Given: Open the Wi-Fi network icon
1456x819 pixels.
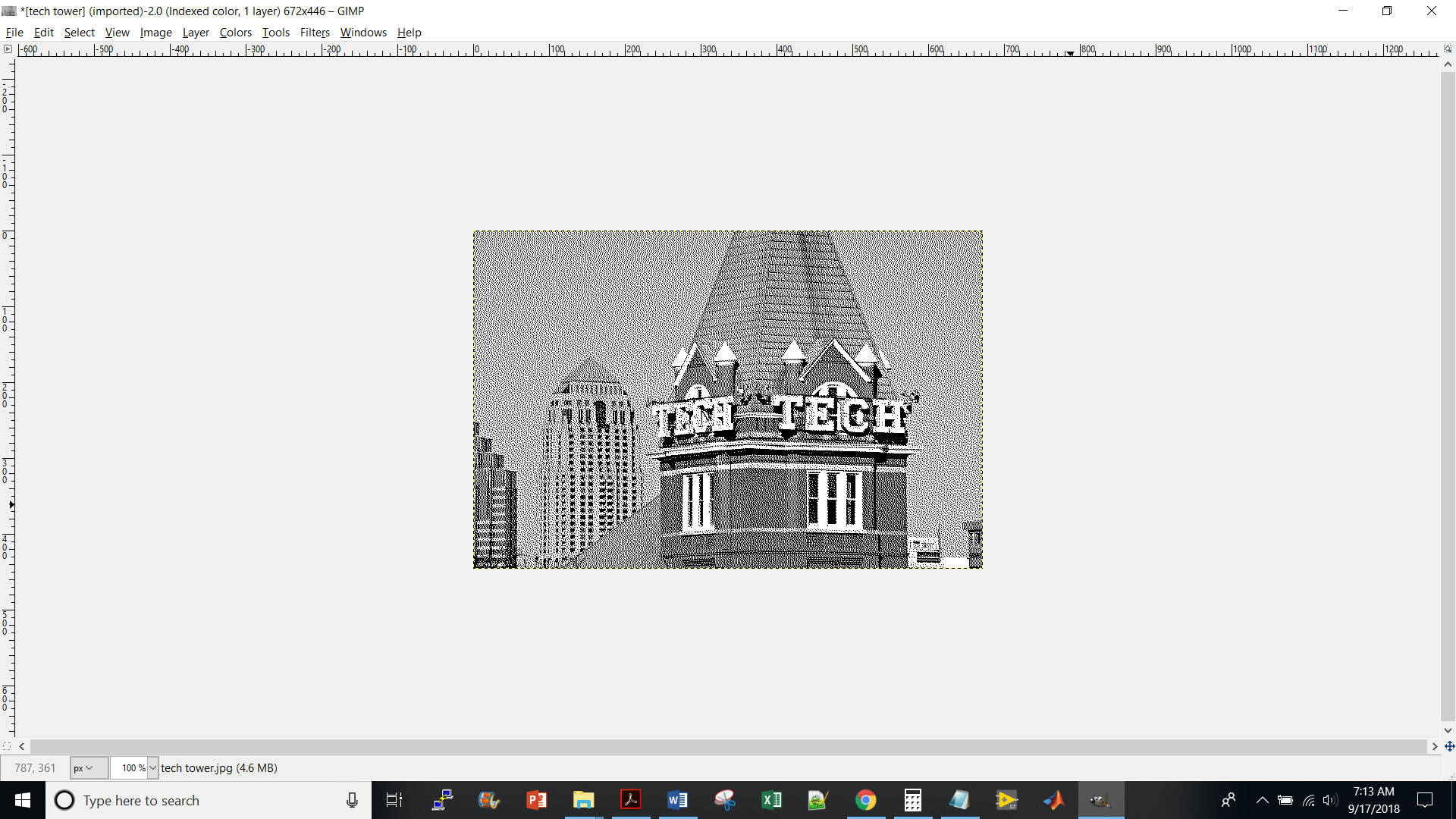Looking at the screenshot, I should pos(1308,800).
